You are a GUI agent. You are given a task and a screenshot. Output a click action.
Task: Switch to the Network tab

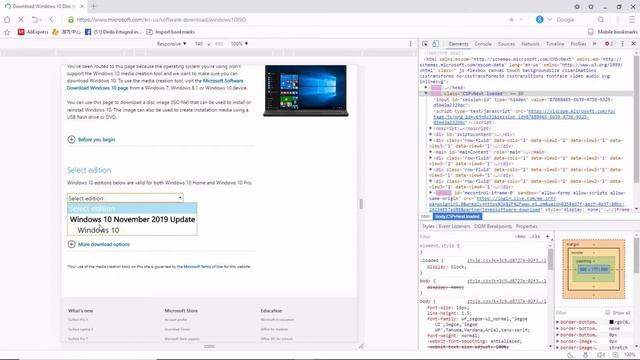click(x=530, y=44)
